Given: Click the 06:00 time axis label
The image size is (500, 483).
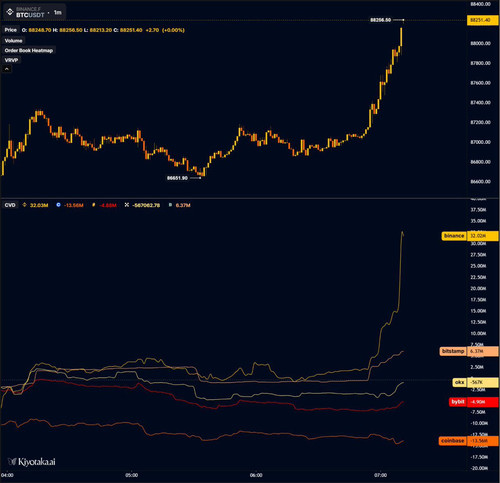Looking at the screenshot, I should tap(256, 475).
